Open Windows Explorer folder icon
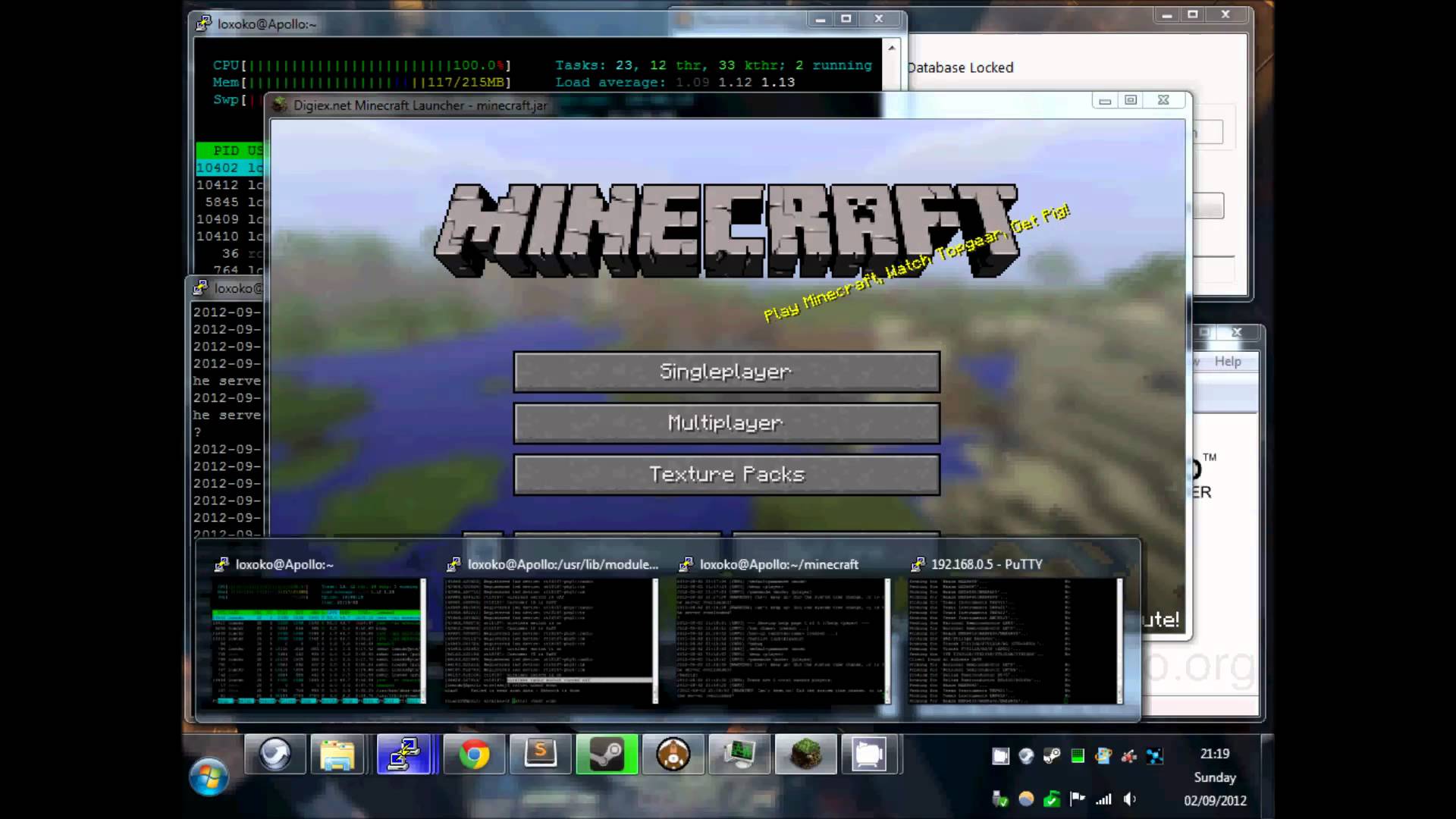 [x=337, y=755]
